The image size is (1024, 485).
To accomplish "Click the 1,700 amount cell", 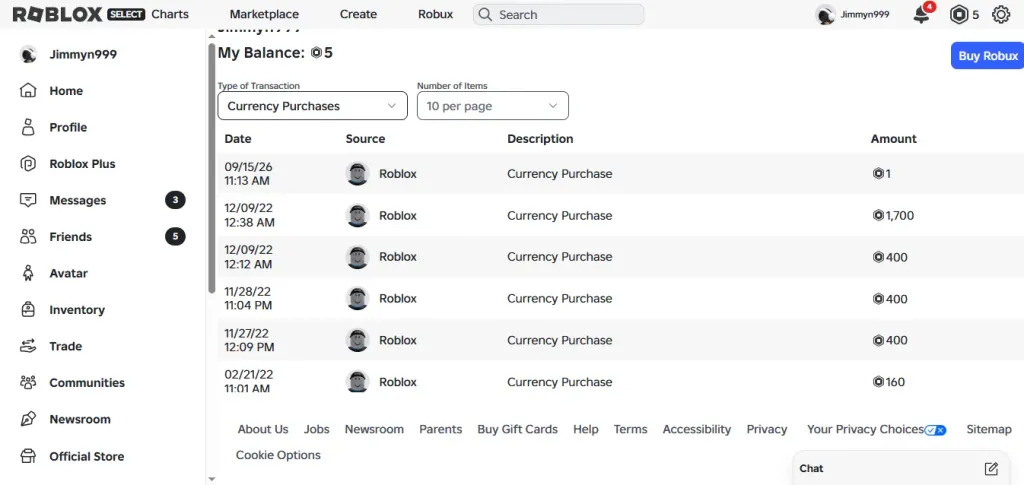I will coord(893,215).
